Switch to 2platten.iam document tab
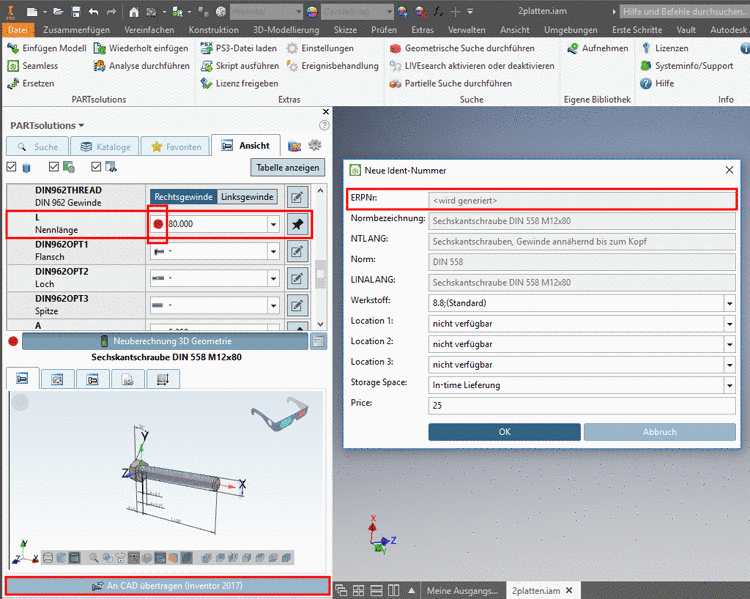The image size is (750, 599). click(x=541, y=590)
